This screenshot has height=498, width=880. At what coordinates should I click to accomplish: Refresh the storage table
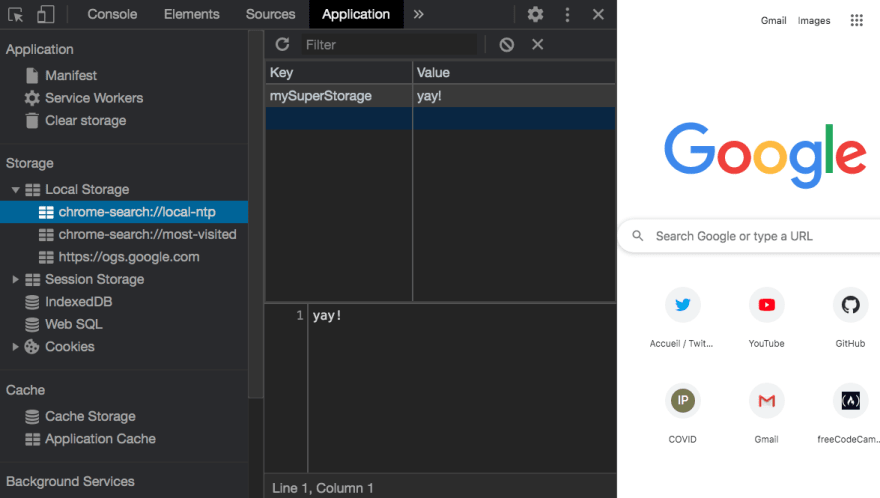click(282, 44)
